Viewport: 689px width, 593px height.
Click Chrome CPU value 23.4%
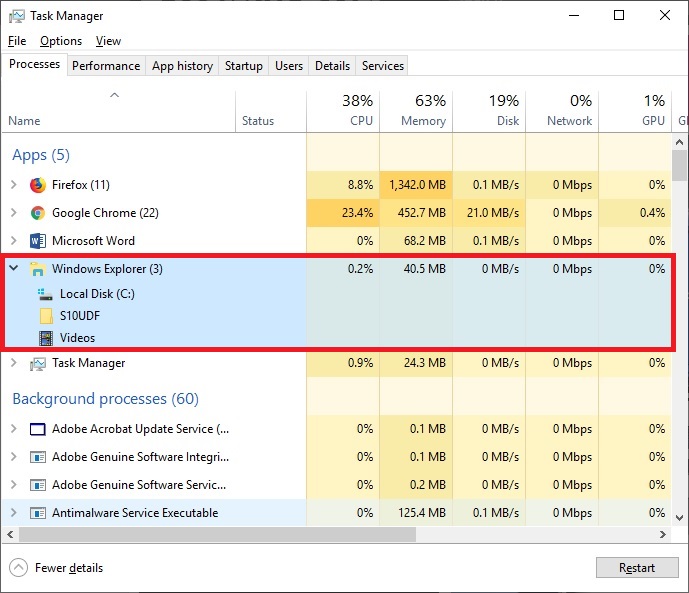point(357,213)
